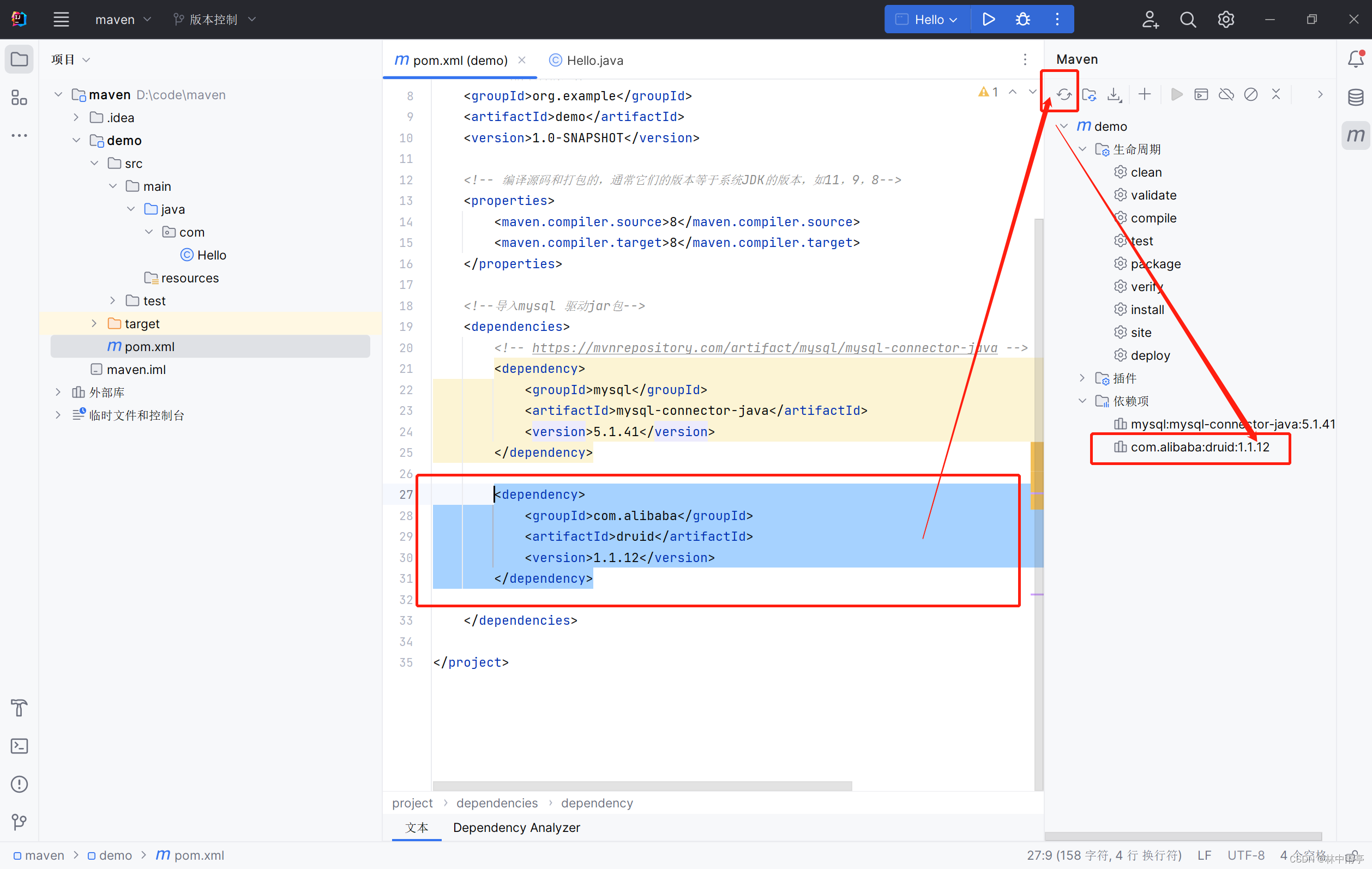The height and width of the screenshot is (869, 1372).
Task: Toggle Maven offline mode
Action: 1226,94
